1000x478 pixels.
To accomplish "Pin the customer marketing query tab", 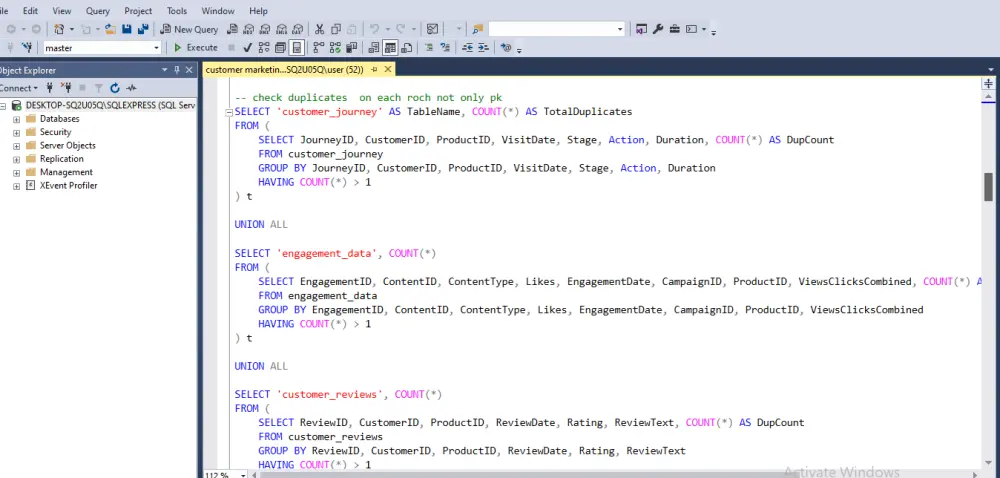I will 374,69.
